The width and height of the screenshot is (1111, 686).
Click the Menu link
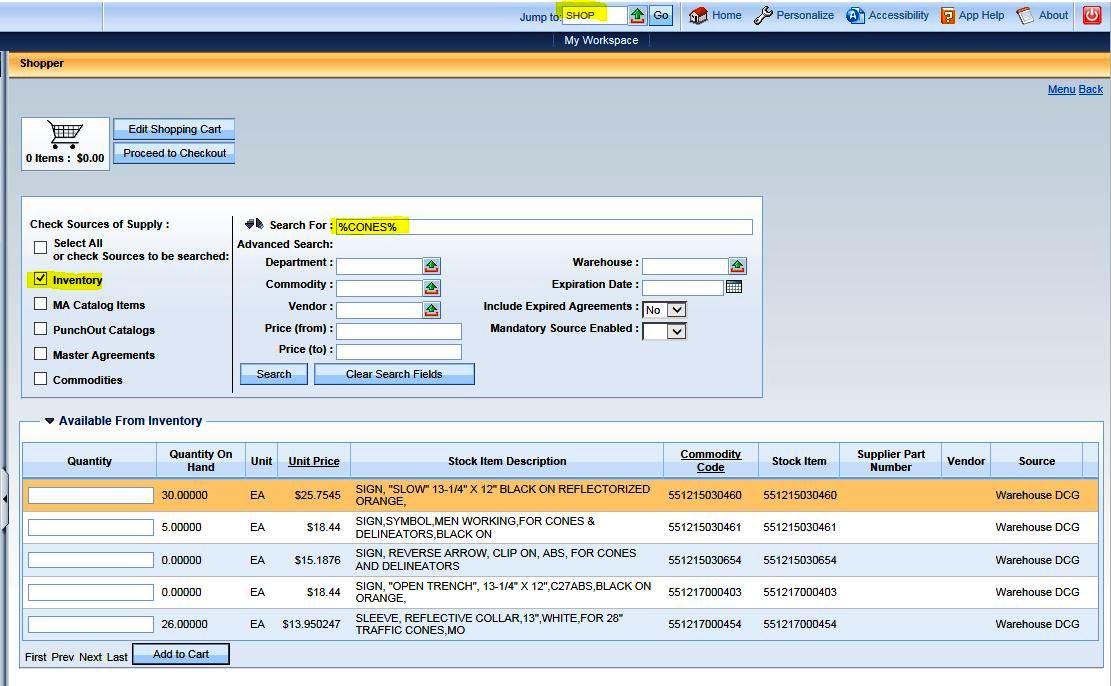click(1061, 89)
